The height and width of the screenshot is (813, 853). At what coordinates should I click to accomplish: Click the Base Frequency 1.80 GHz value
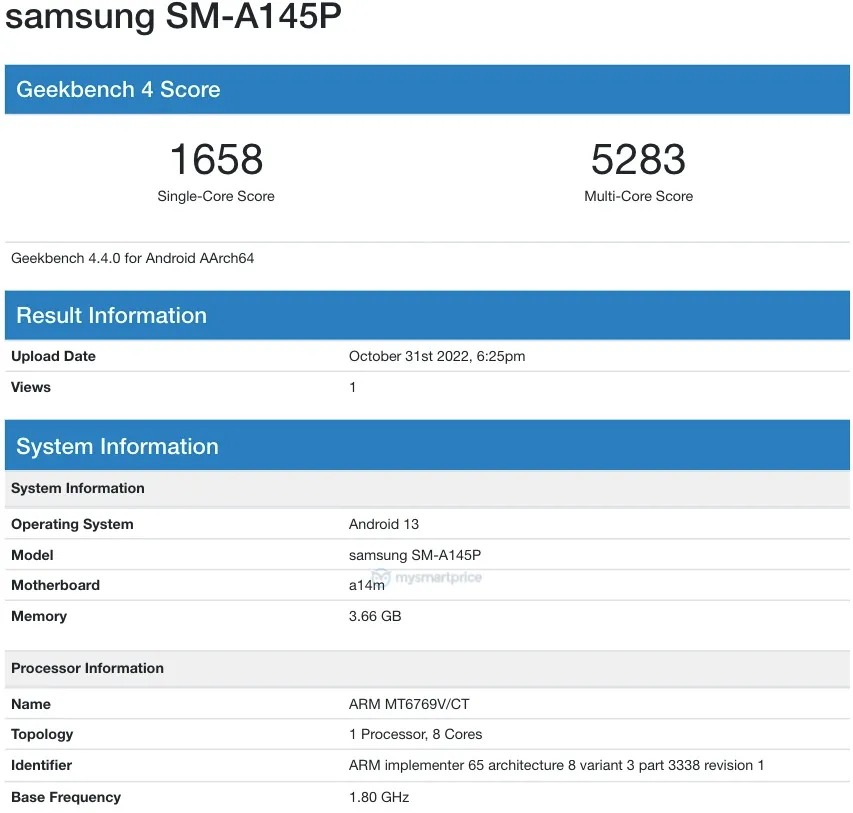pyautogui.click(x=375, y=797)
